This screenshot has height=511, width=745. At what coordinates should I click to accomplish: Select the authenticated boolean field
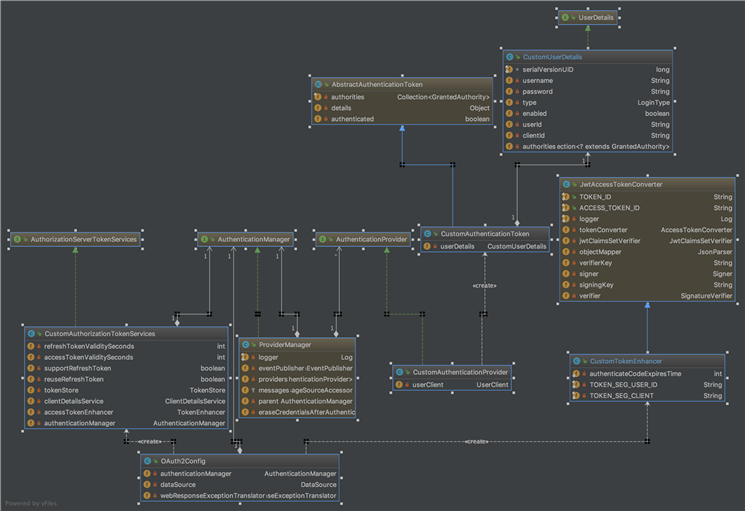pos(402,119)
